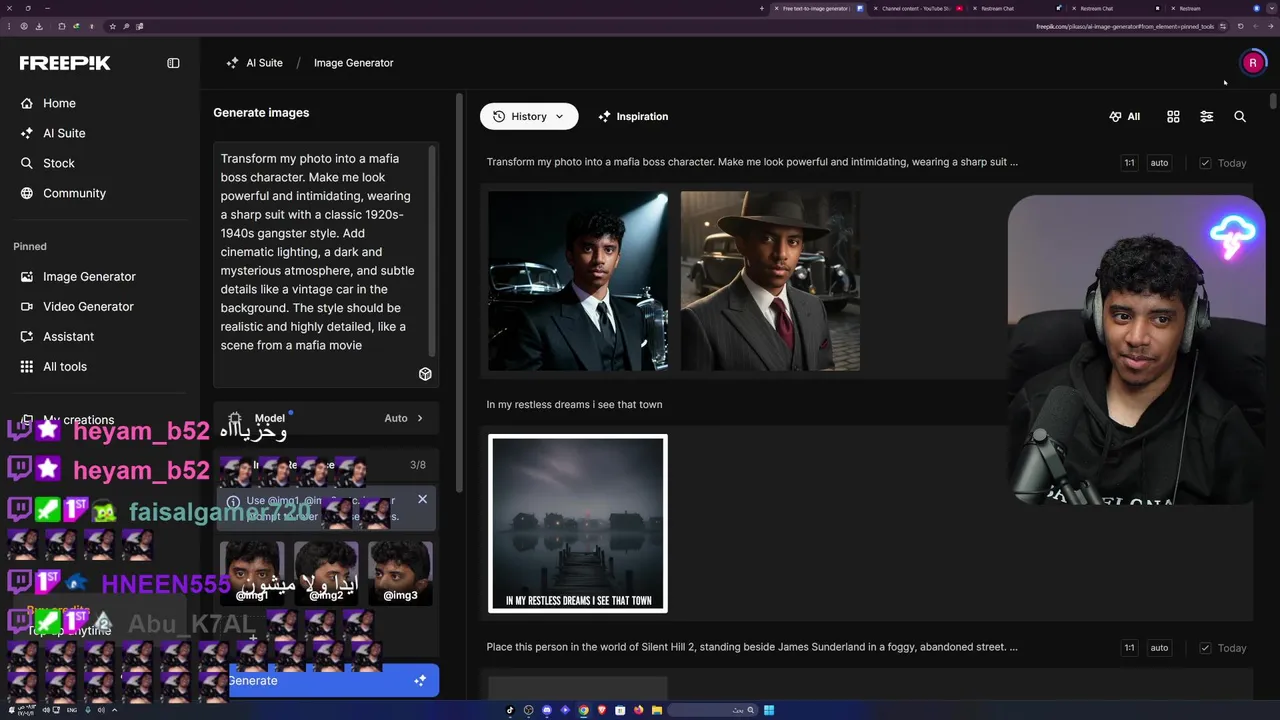This screenshot has width=1280, height=720.
Task: Click 1:1 ratio tag on Silent Hill row
Action: (x=1129, y=648)
